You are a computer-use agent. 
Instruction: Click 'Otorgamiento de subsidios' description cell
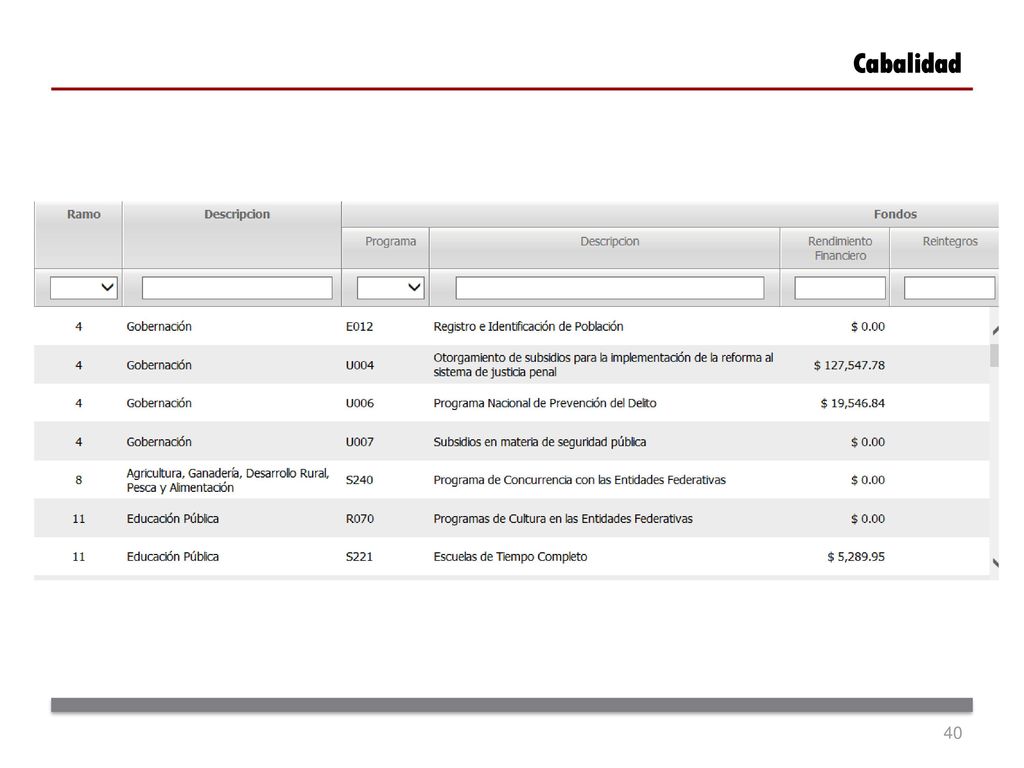(603, 365)
